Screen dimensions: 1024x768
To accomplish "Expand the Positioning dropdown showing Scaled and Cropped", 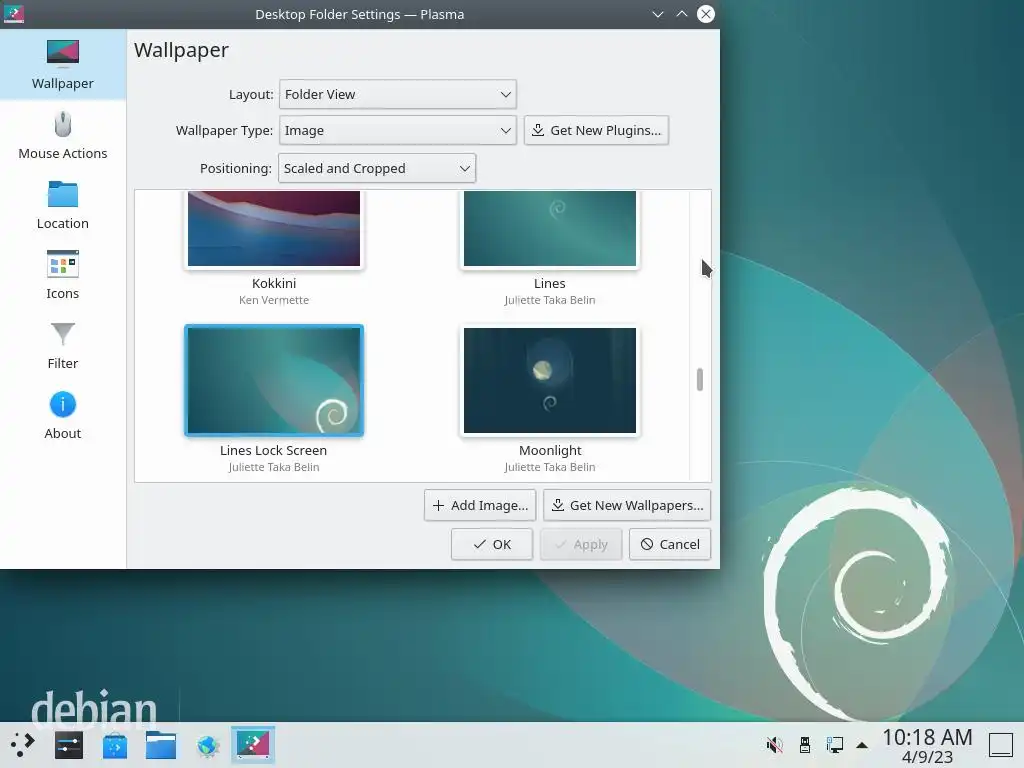I will (x=377, y=168).
